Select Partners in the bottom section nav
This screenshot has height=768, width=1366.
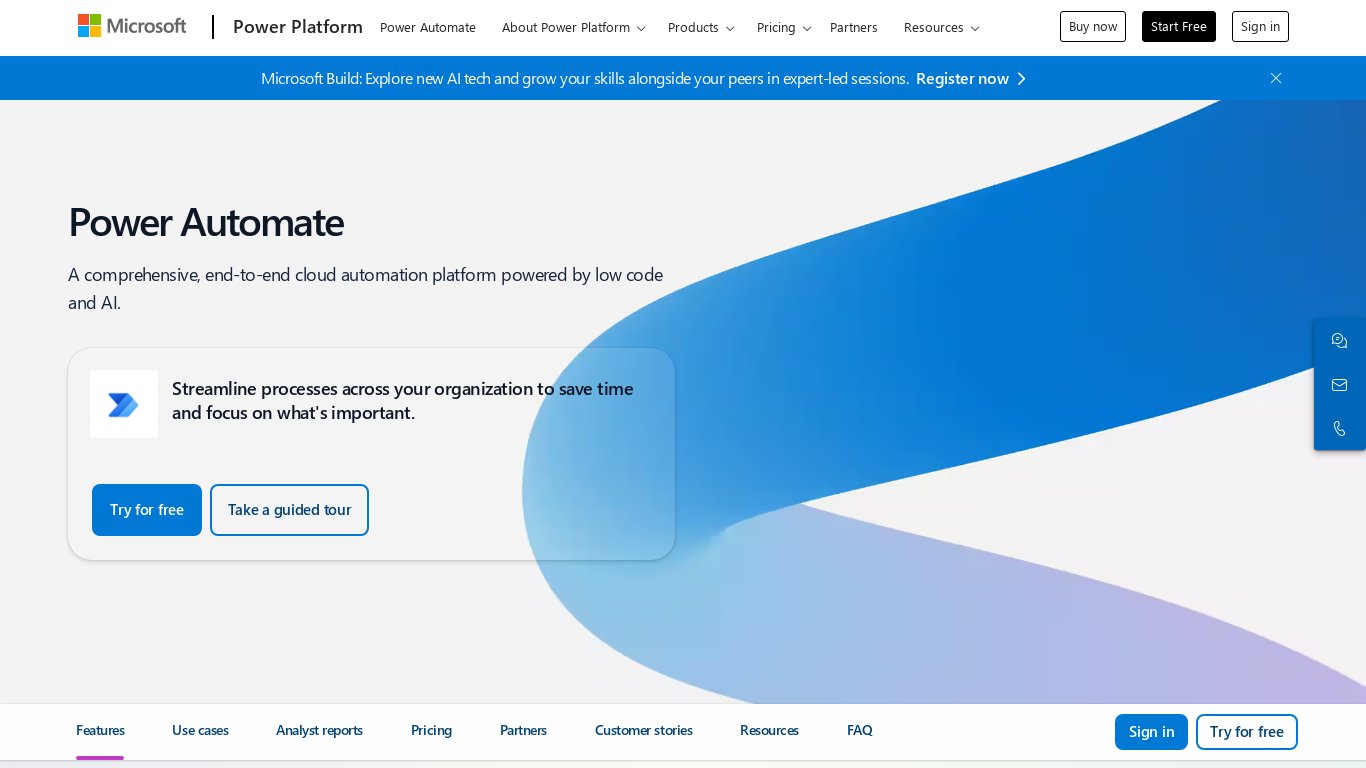click(x=523, y=731)
